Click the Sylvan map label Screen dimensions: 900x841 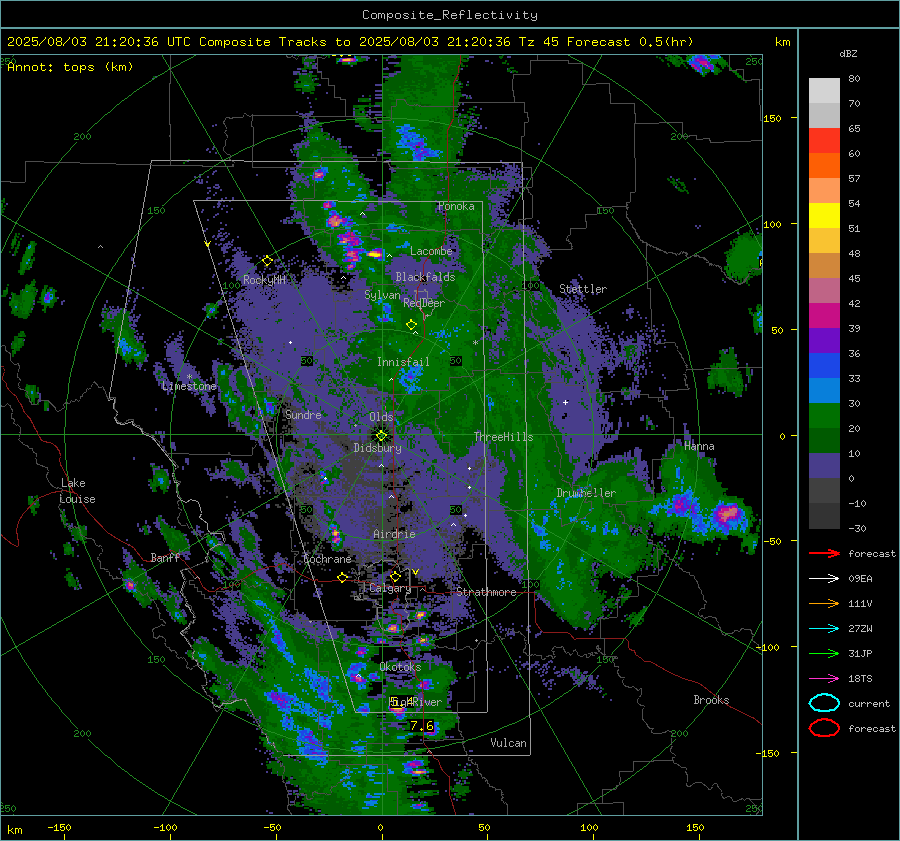coord(382,295)
